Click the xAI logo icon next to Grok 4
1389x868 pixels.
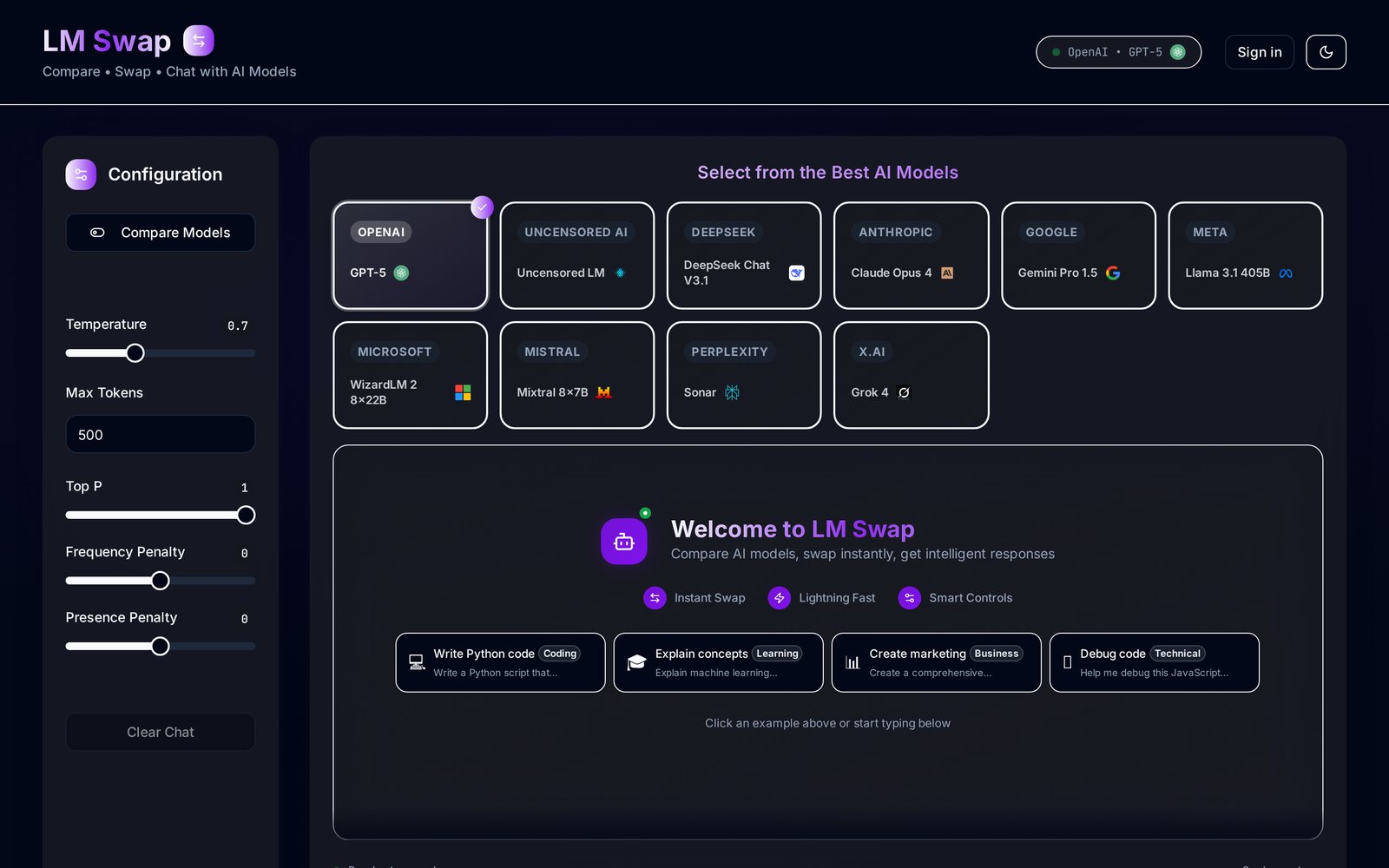pyautogui.click(x=904, y=392)
